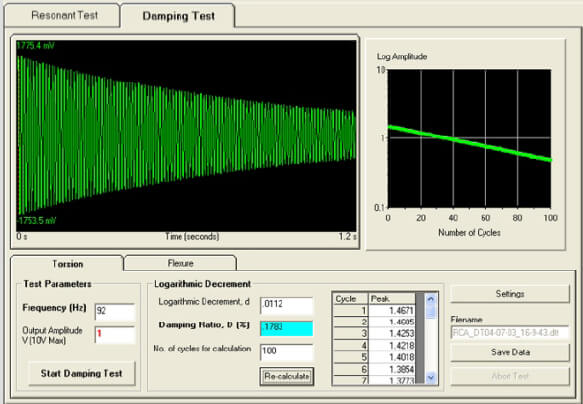Click the Log Amplitude decay plot
This screenshot has width=583, height=404.
pos(469,138)
